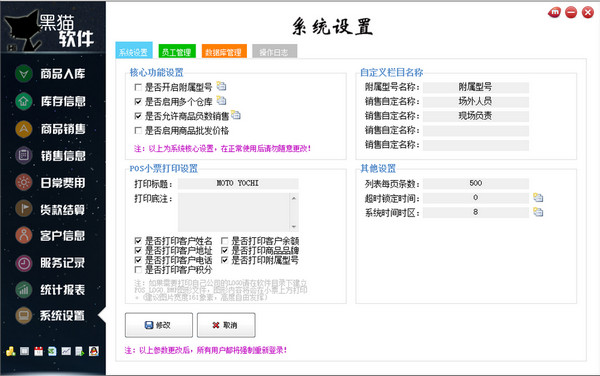Viewport: 600px width, 376px height.
Task: Click the 附属型号名称 input field
Action: pos(476,87)
